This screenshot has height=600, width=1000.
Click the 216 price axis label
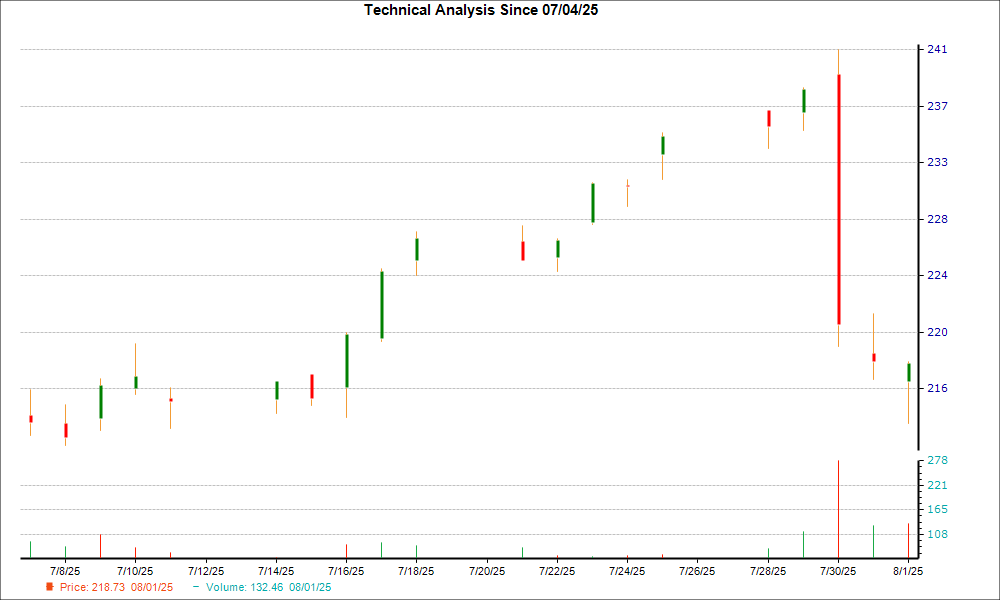pos(937,388)
